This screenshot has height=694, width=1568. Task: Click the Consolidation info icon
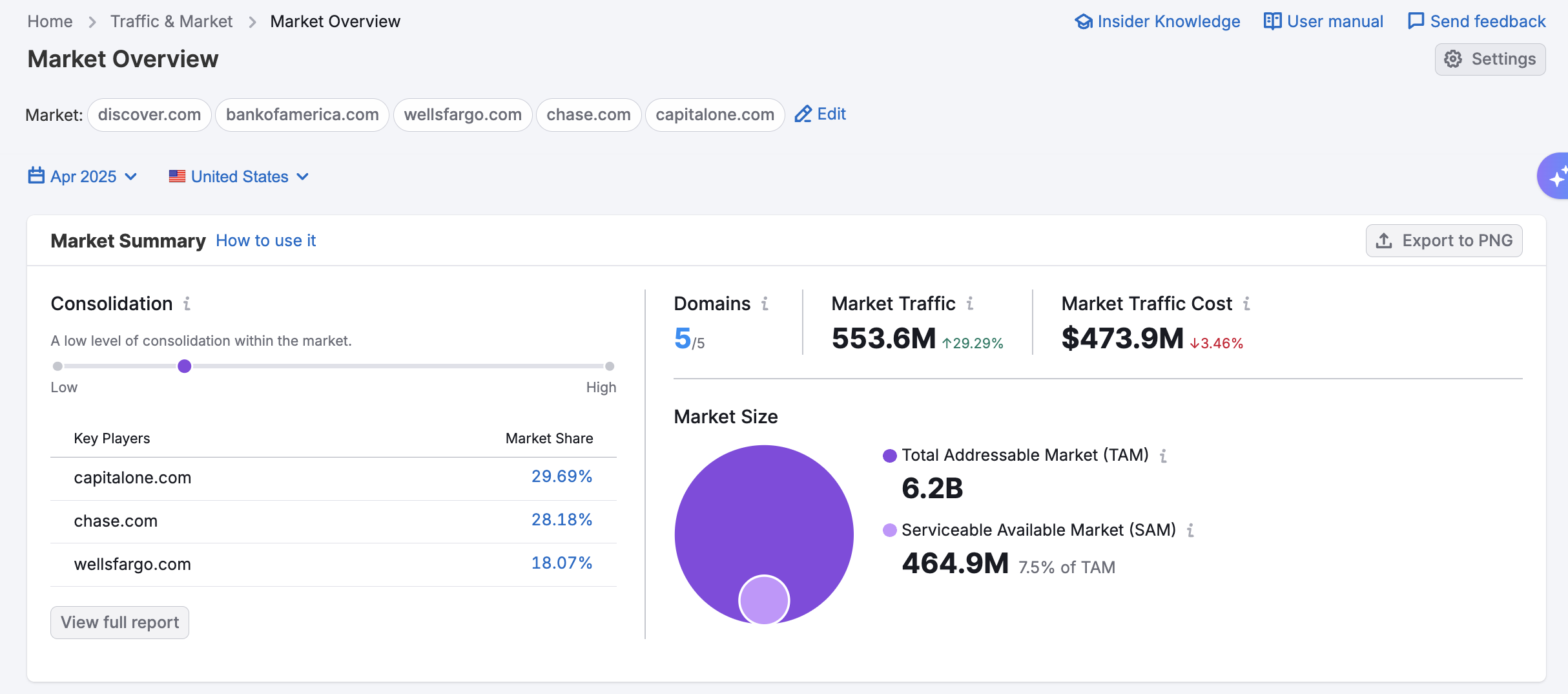pos(187,303)
